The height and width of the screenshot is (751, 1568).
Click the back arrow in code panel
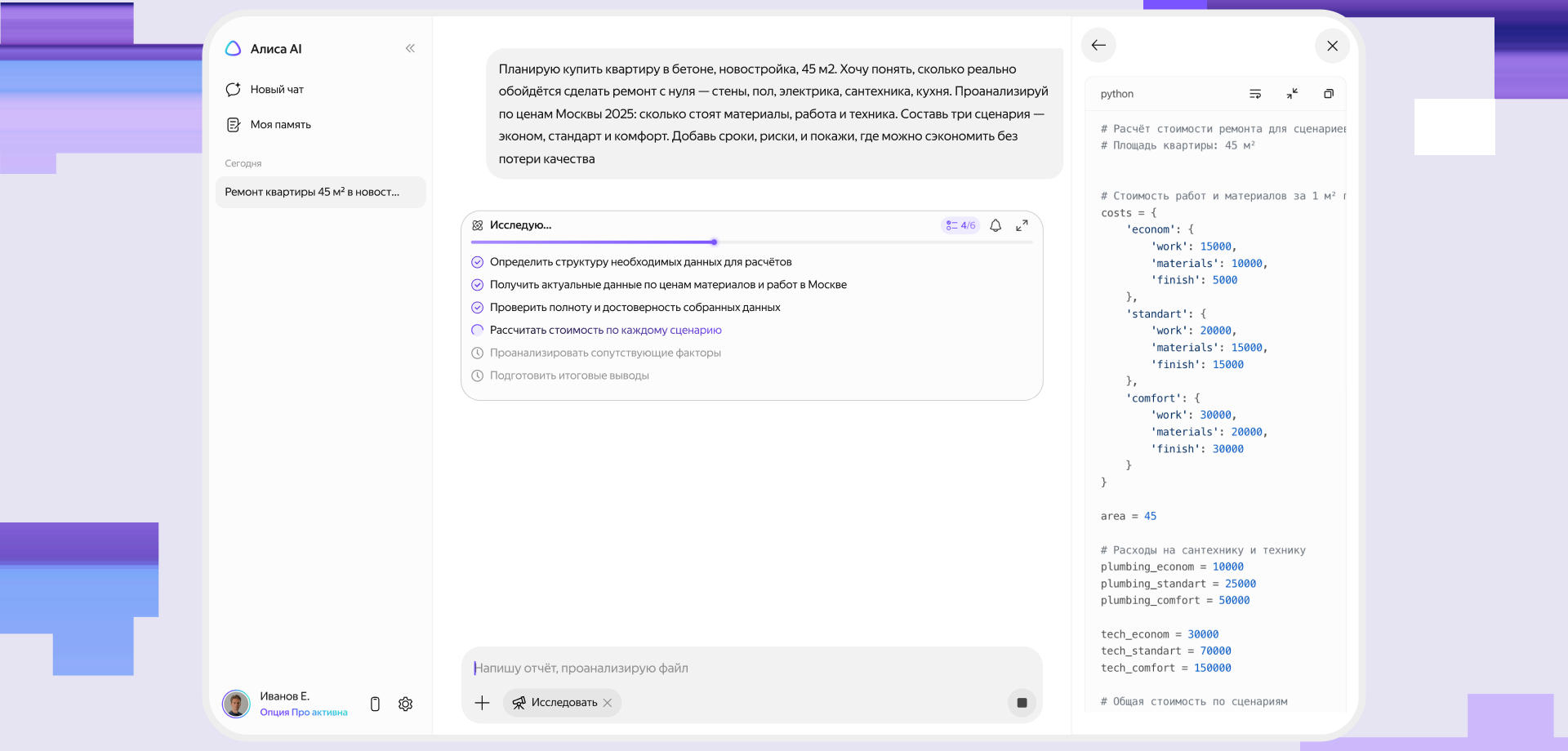(1098, 46)
